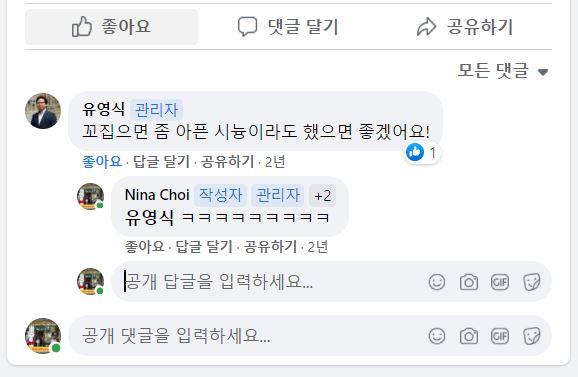
Task: Attach photo in the public comment box
Action: pos(469,336)
